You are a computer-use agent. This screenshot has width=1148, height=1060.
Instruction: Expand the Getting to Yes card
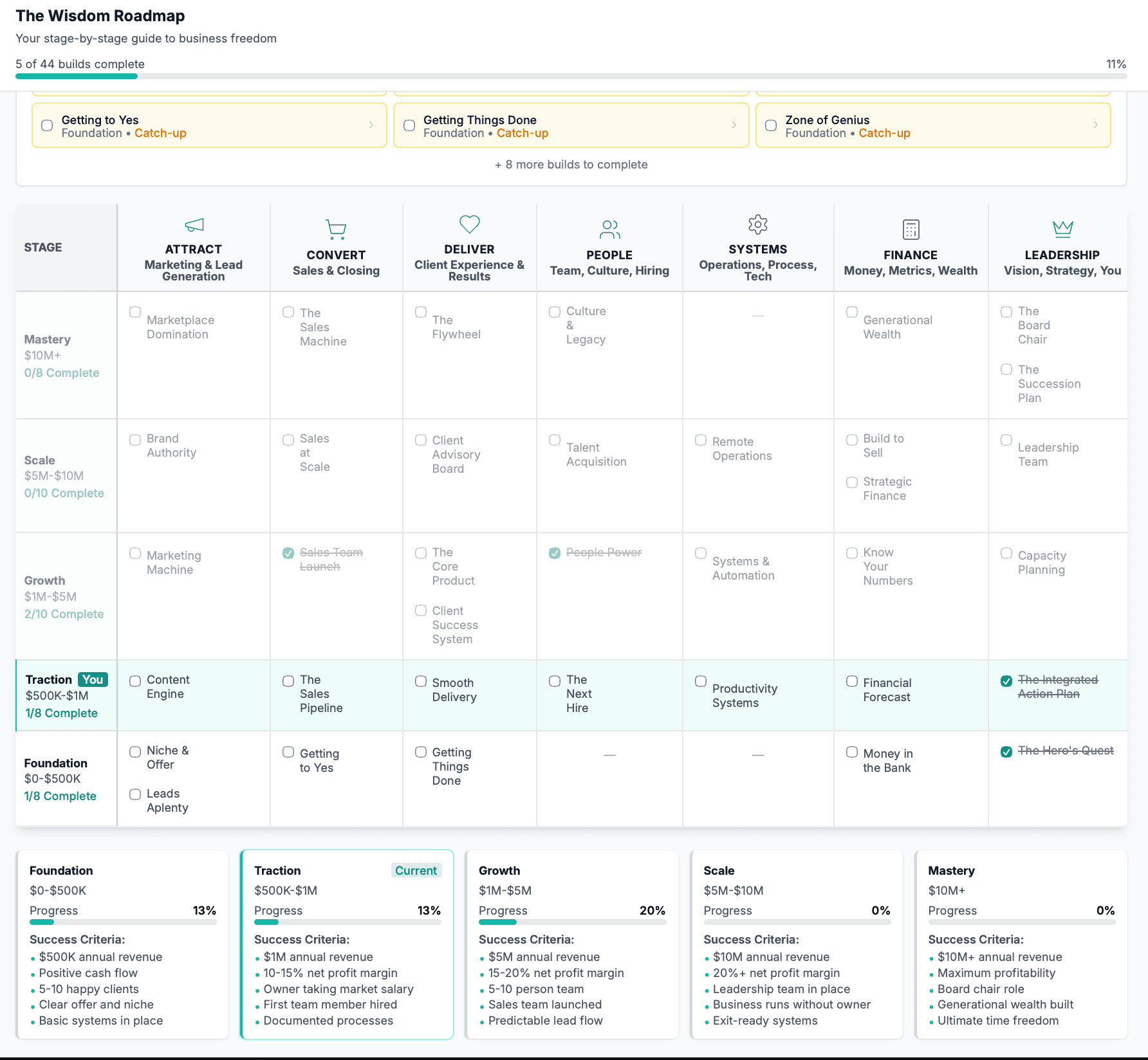point(208,125)
